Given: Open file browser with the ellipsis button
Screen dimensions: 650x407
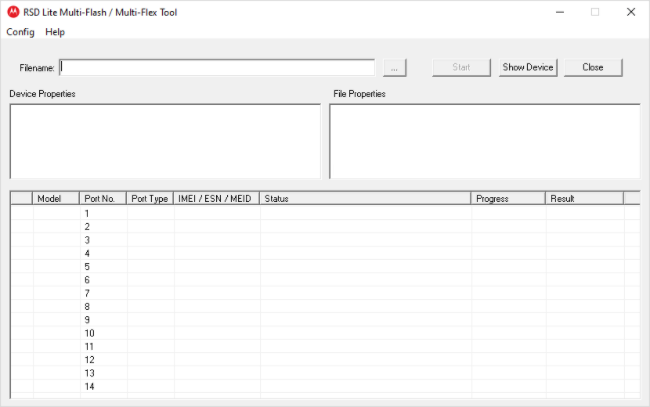Looking at the screenshot, I should pyautogui.click(x=394, y=68).
